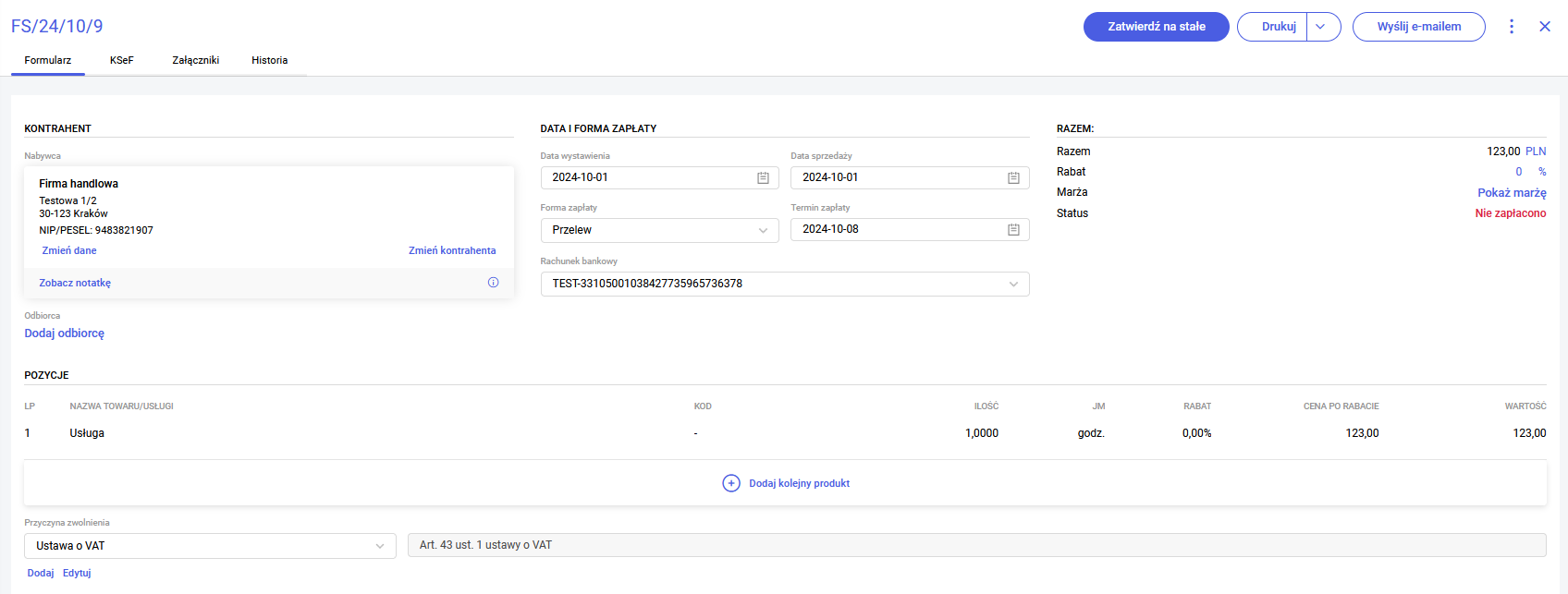Click info icon next to Zobacz notatkę
The width and height of the screenshot is (1568, 594).
pyautogui.click(x=493, y=283)
